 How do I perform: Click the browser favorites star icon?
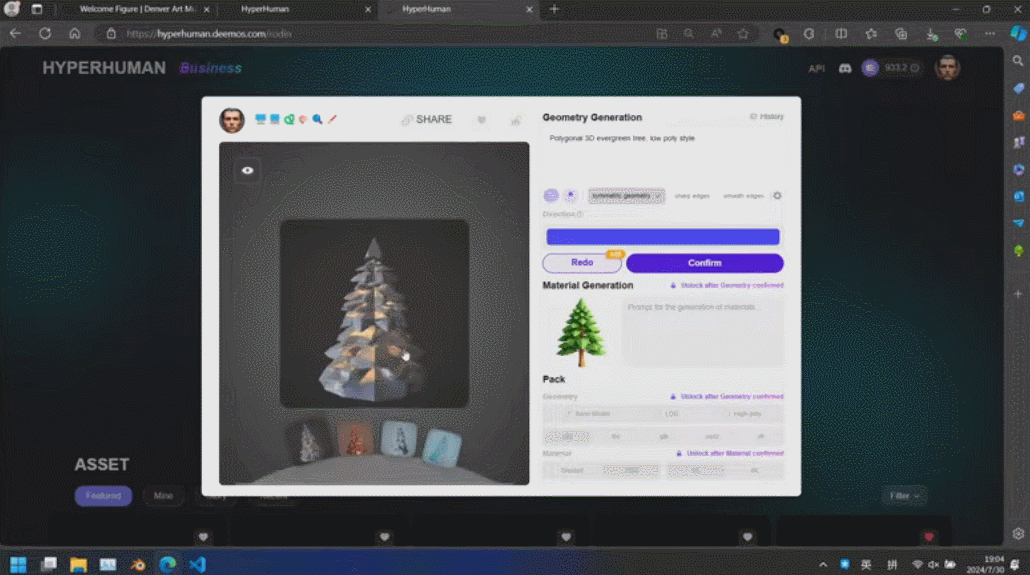tap(743, 33)
